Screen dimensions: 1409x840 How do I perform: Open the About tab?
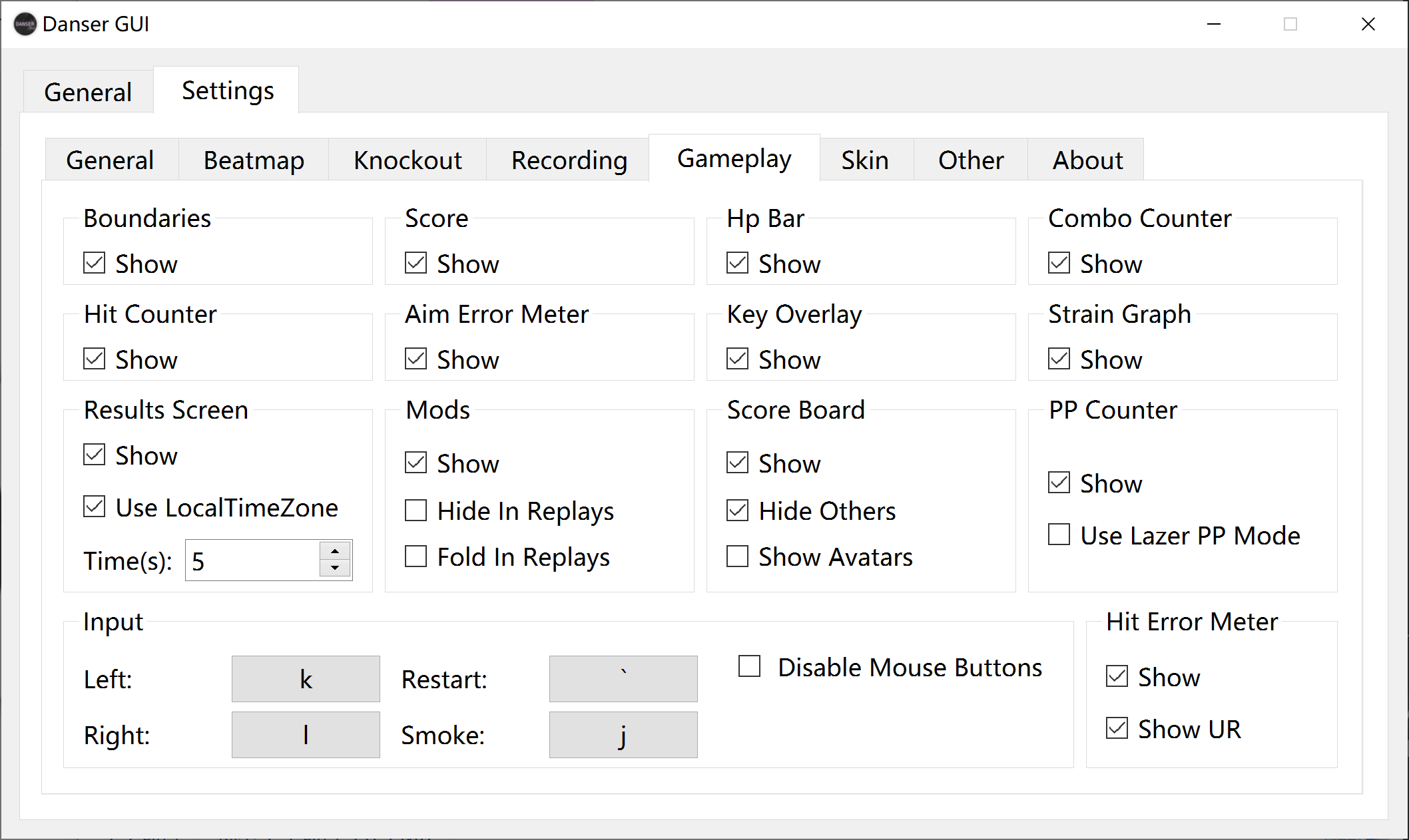point(1087,160)
